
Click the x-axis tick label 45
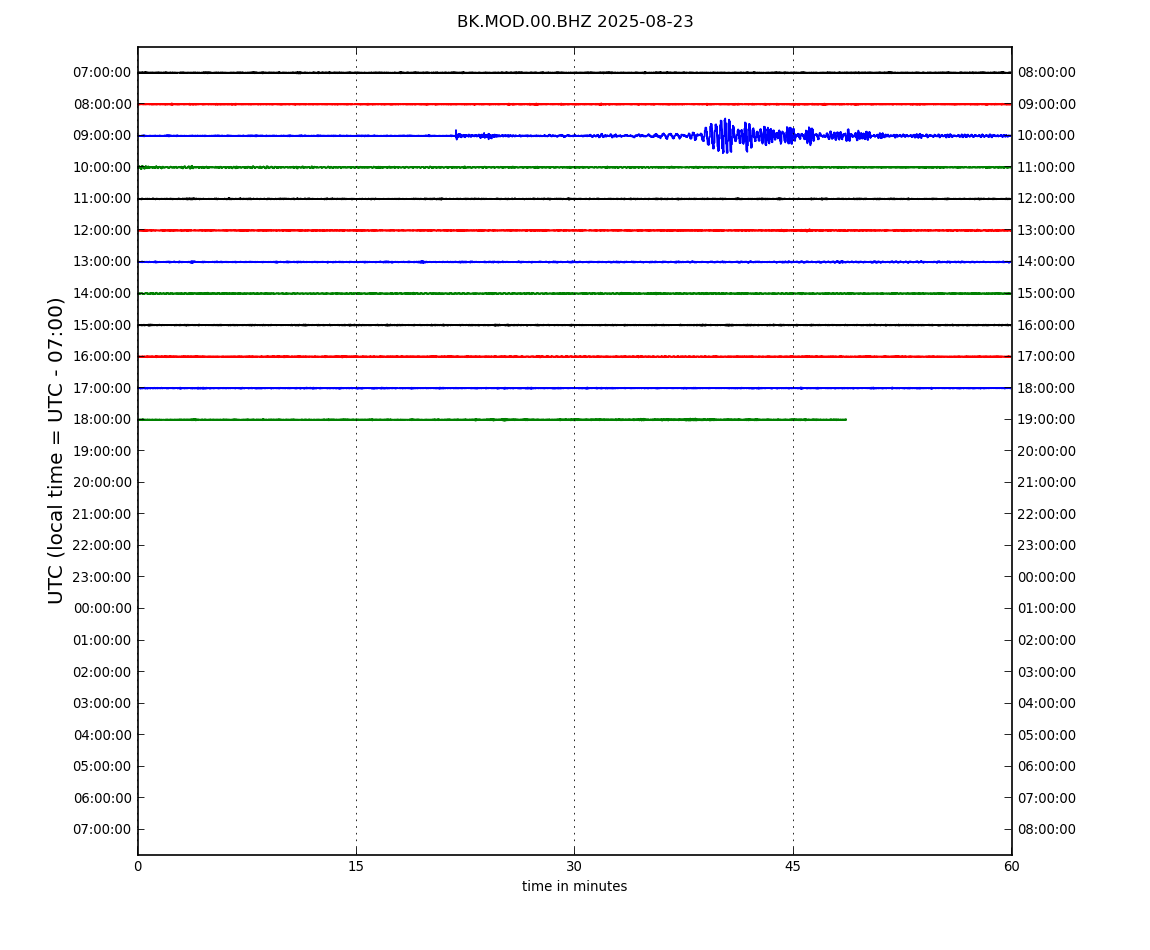pyautogui.click(x=793, y=866)
